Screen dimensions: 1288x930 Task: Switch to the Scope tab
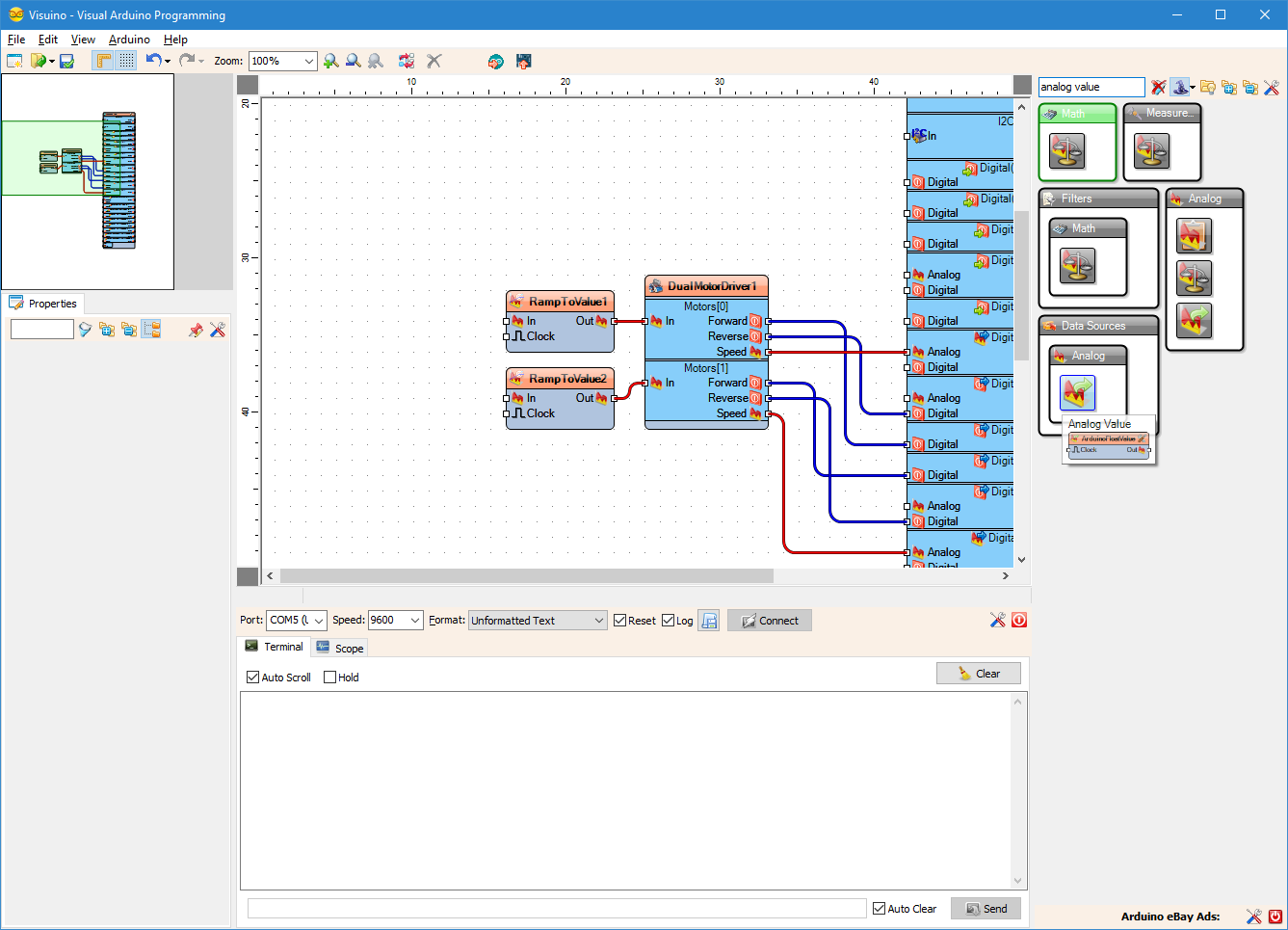pos(339,647)
